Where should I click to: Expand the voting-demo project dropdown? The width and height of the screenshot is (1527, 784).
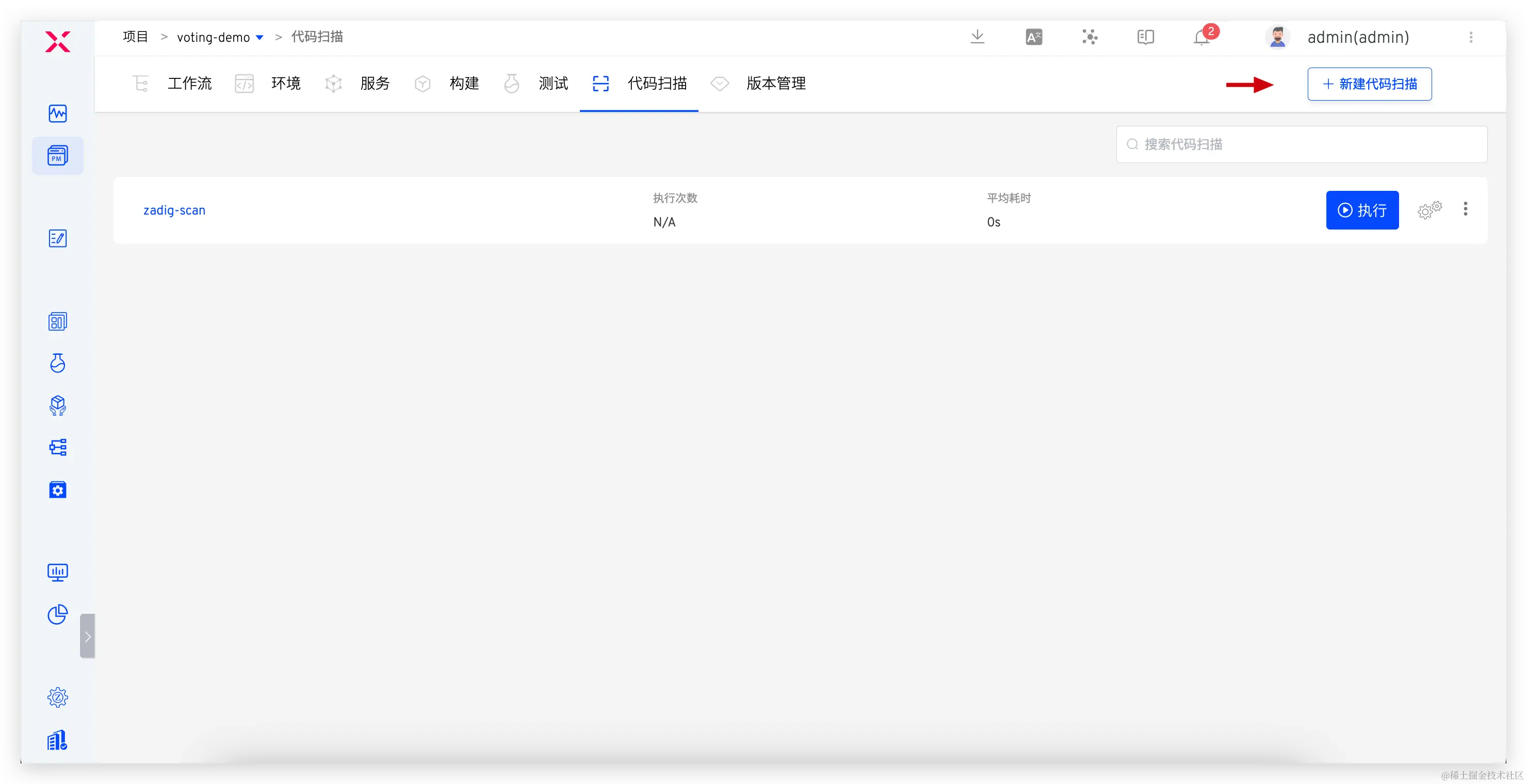click(259, 37)
